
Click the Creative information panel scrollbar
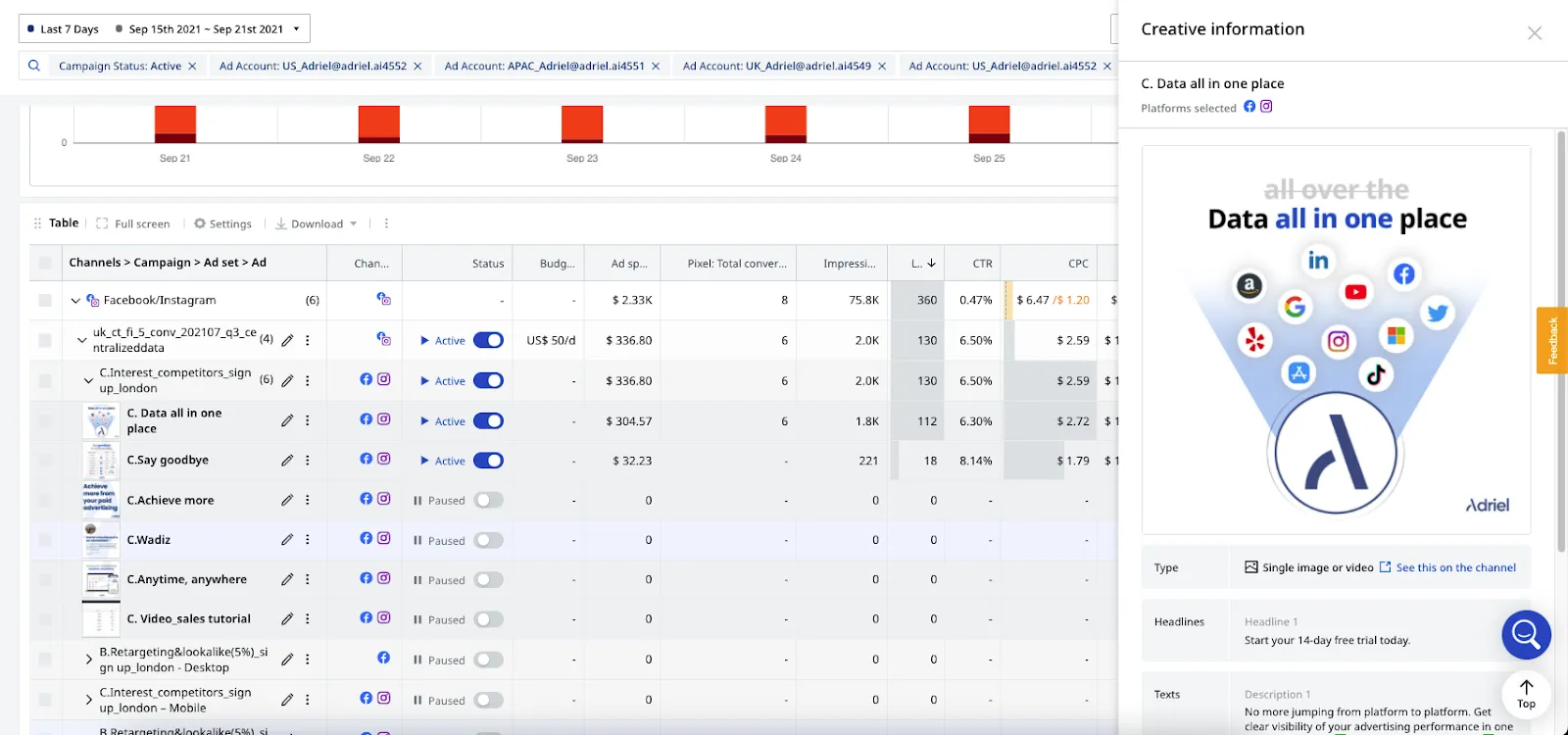pos(1561,343)
